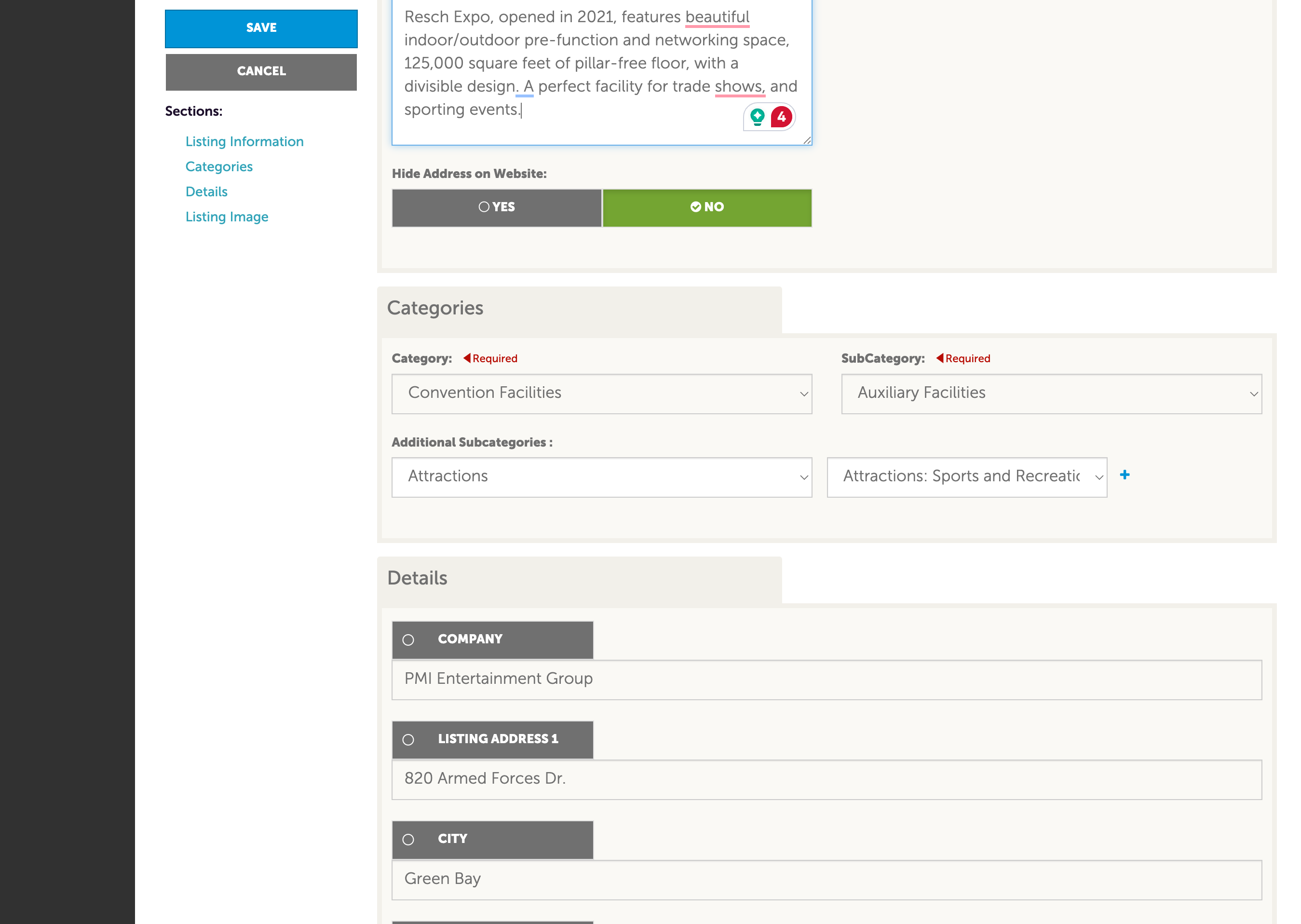Click the gray CANCEL button
Screen dimensions: 1301x924
pyautogui.click(x=261, y=72)
